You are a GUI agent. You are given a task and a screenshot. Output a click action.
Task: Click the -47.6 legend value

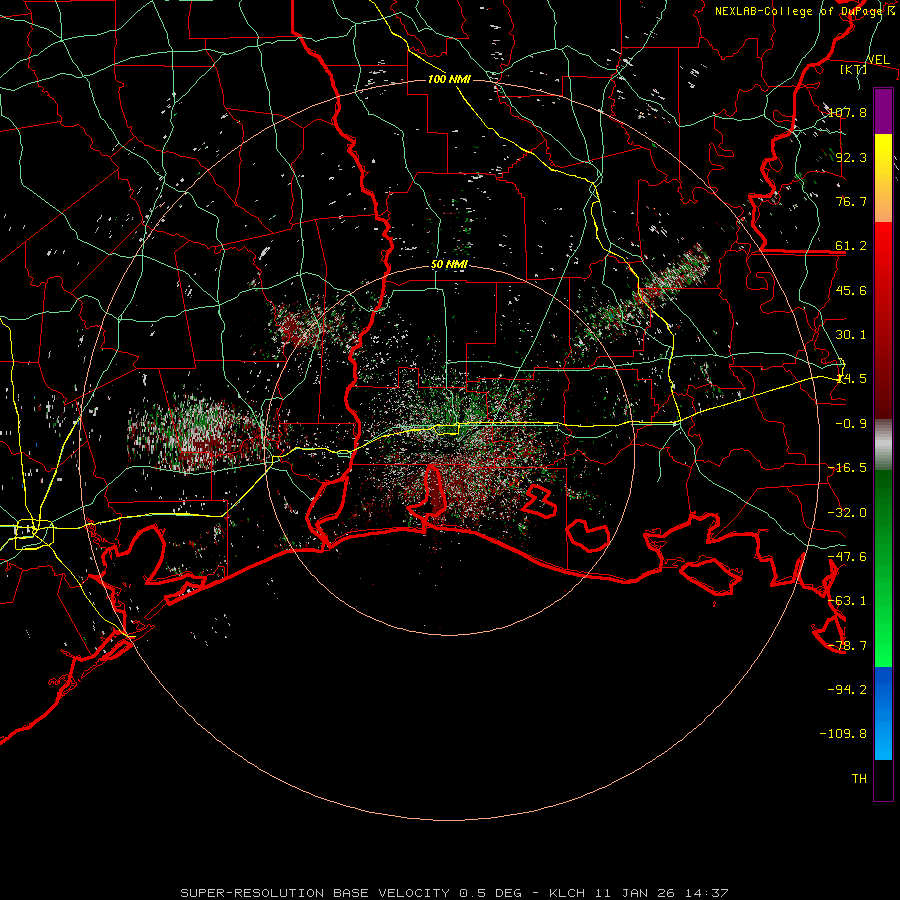click(847, 557)
